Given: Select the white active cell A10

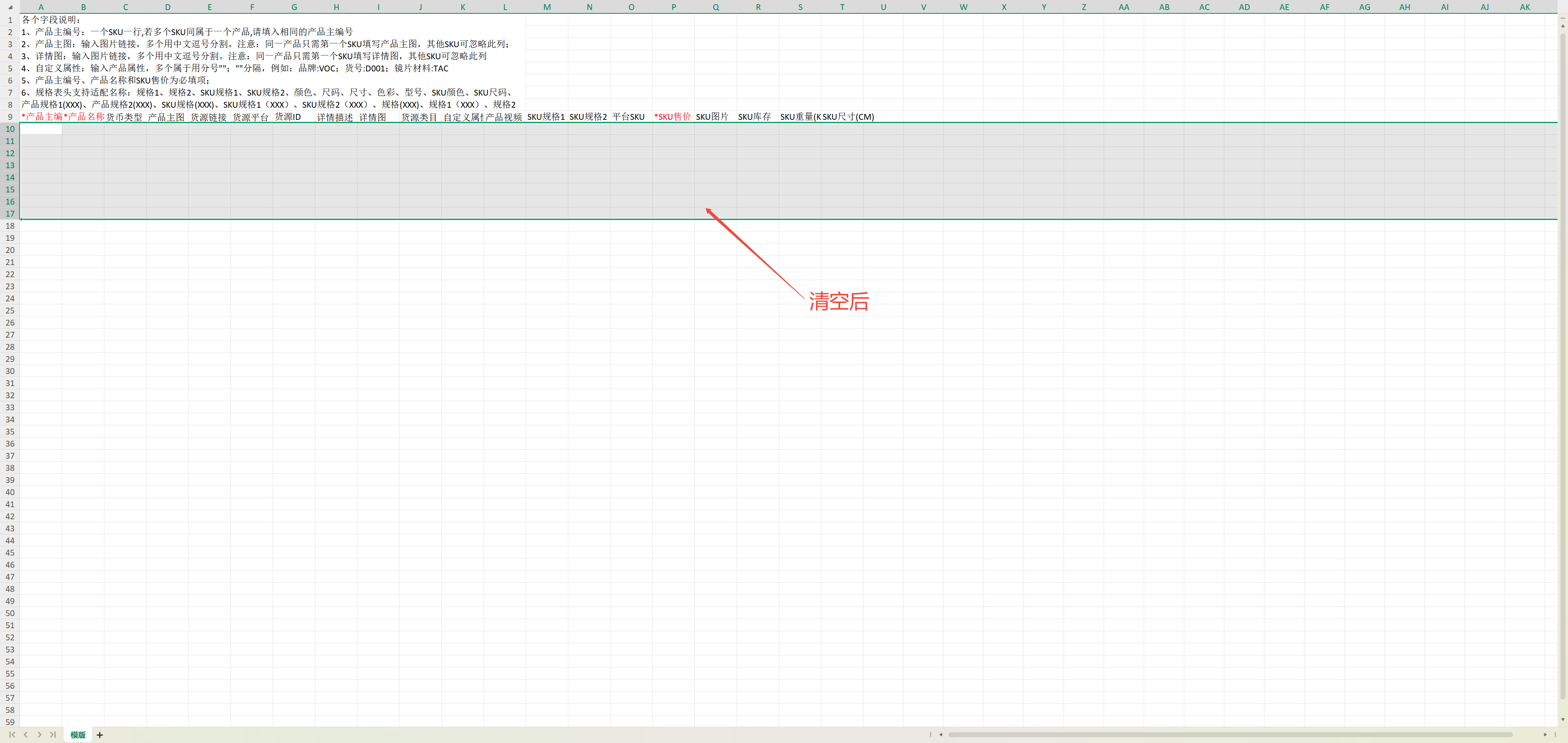Looking at the screenshot, I should click(x=41, y=129).
